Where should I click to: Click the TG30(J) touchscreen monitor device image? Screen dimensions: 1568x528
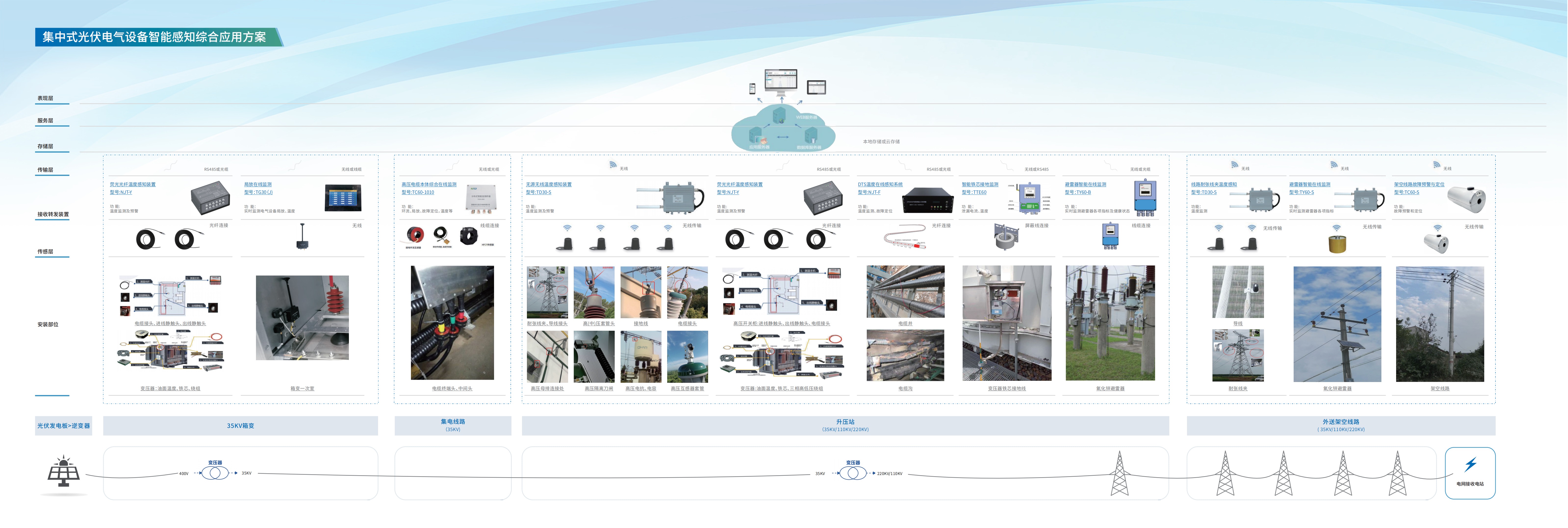(343, 198)
